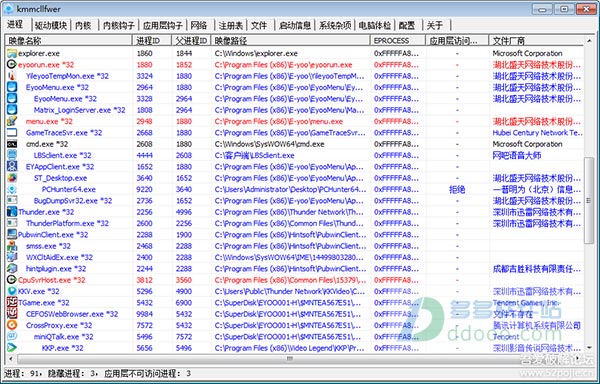Click the vertical scrollbar thumb
The image size is (600, 384).
tap(589, 201)
